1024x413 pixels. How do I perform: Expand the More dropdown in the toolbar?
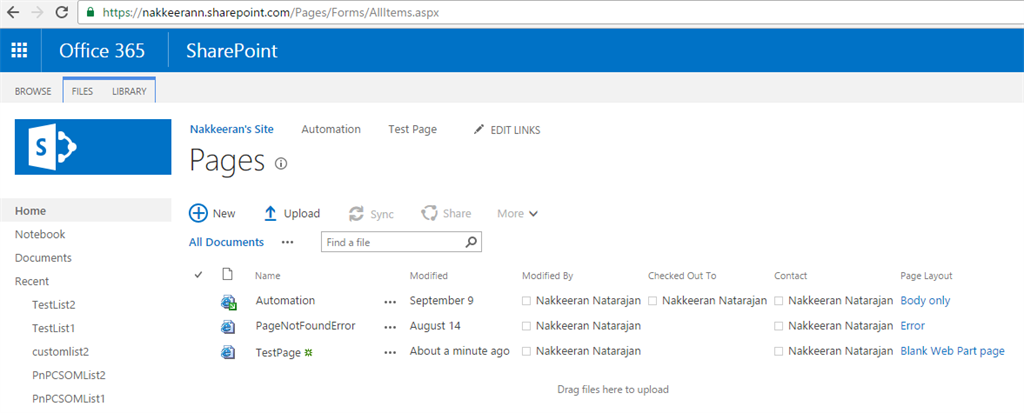click(x=518, y=213)
